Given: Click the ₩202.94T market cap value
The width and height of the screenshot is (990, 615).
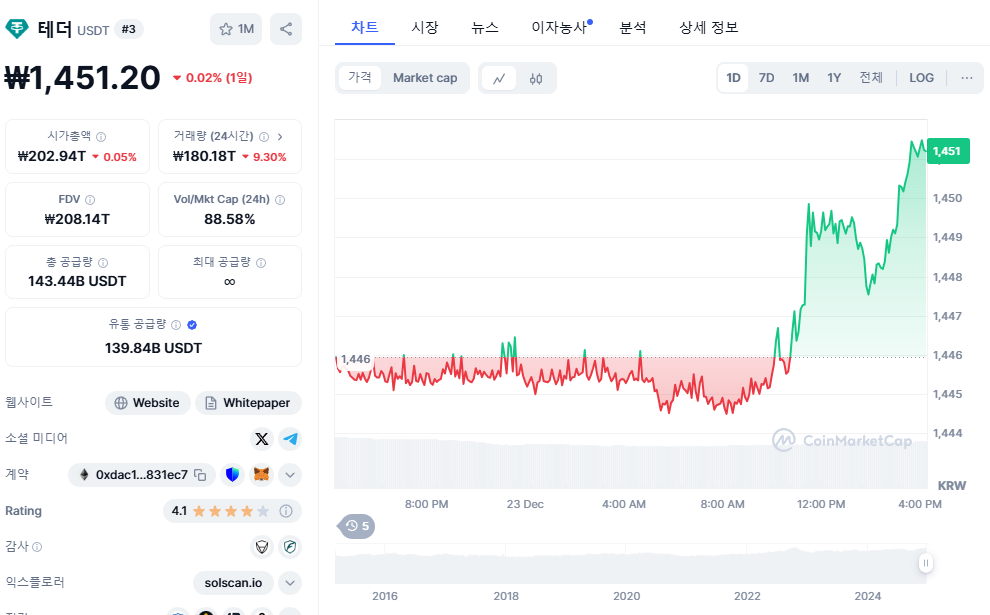Looking at the screenshot, I should [52, 157].
